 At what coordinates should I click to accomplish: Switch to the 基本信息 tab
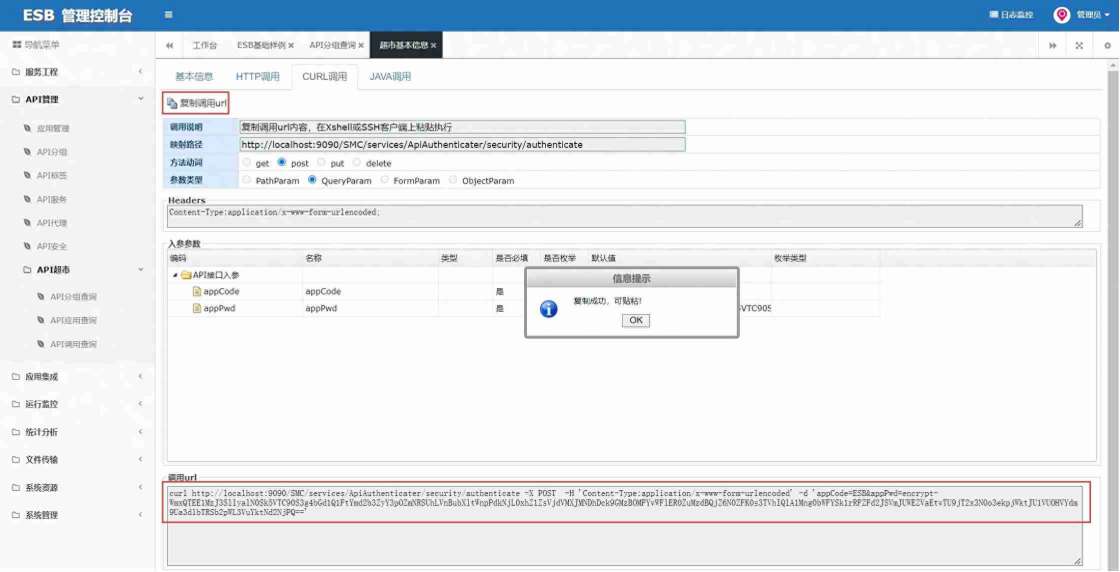[194, 76]
